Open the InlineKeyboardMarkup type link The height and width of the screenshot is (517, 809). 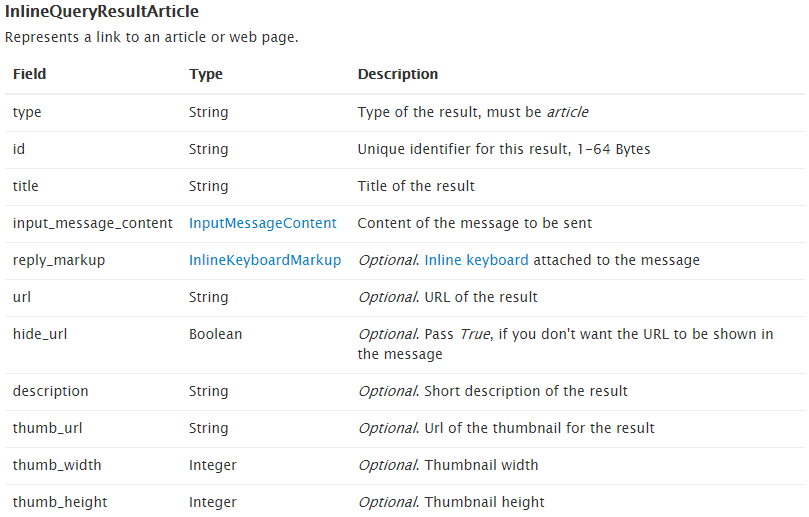[x=265, y=260]
